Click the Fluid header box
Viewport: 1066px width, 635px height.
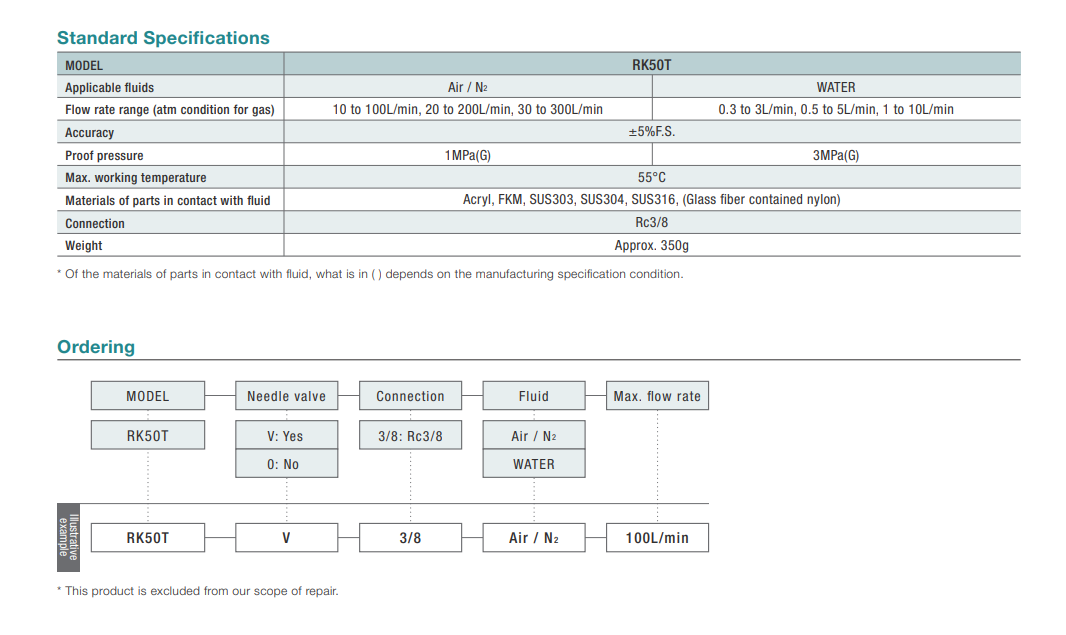tap(534, 396)
